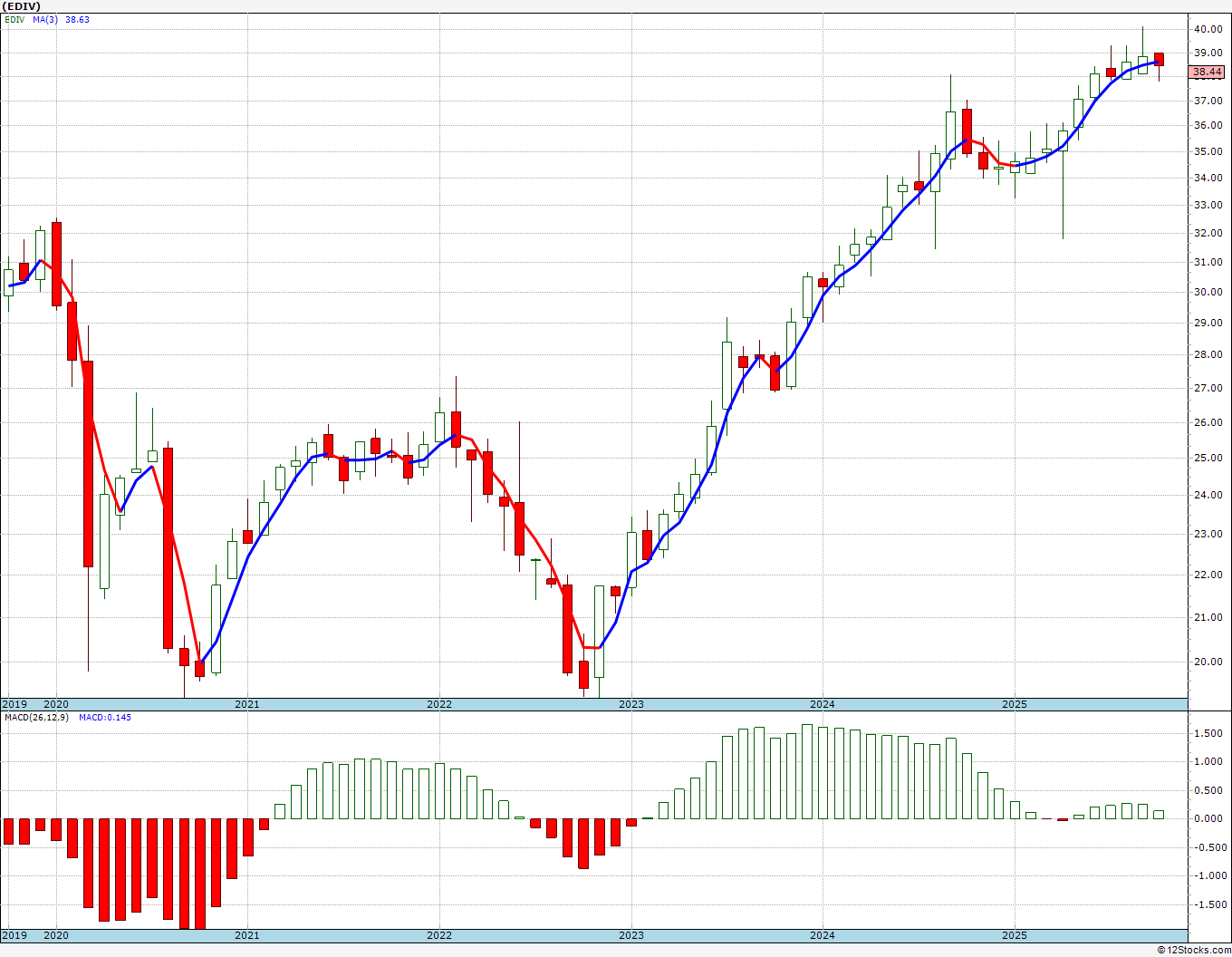Click the 39.00 price axis label

point(1208,53)
